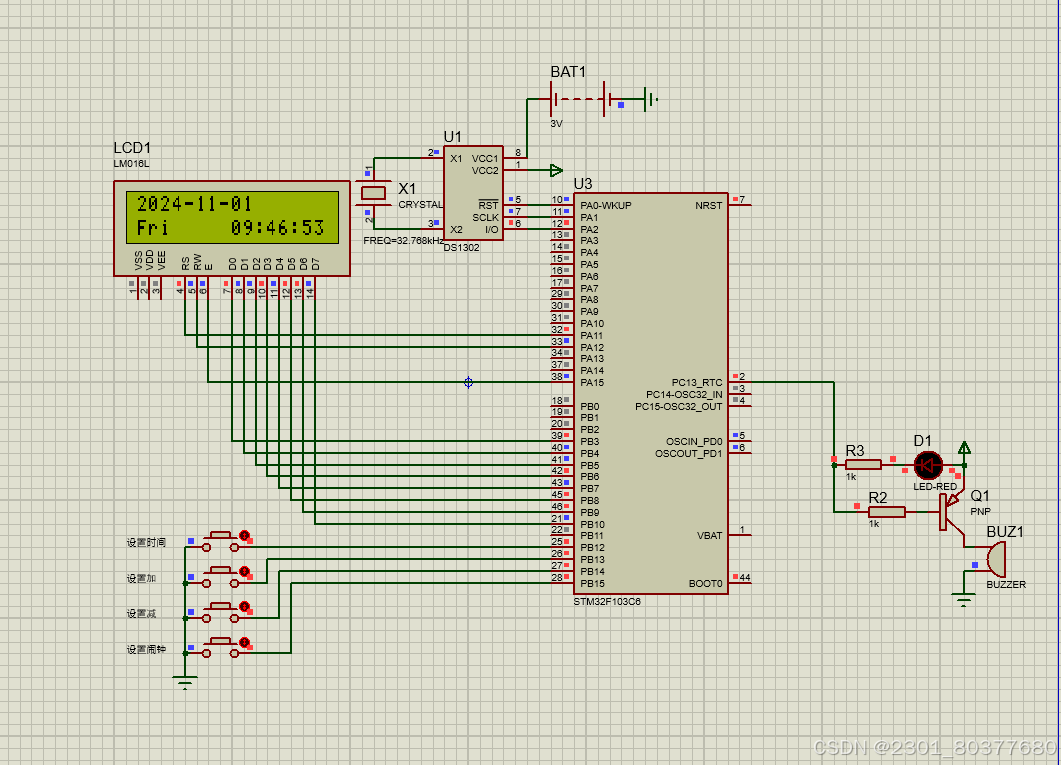Click the ground symbol below the push buttons

[x=185, y=682]
